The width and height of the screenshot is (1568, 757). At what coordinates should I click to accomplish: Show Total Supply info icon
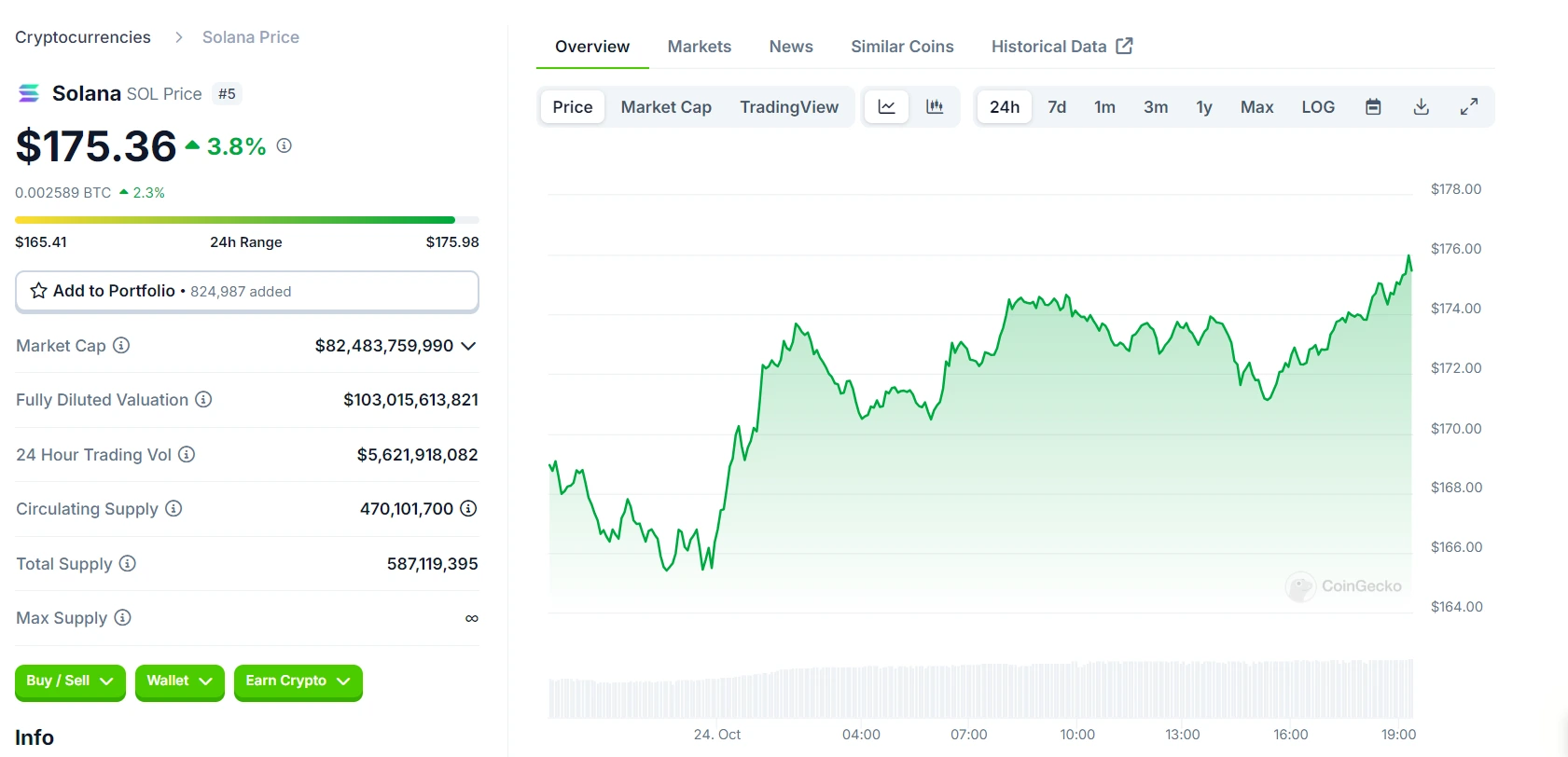128,563
